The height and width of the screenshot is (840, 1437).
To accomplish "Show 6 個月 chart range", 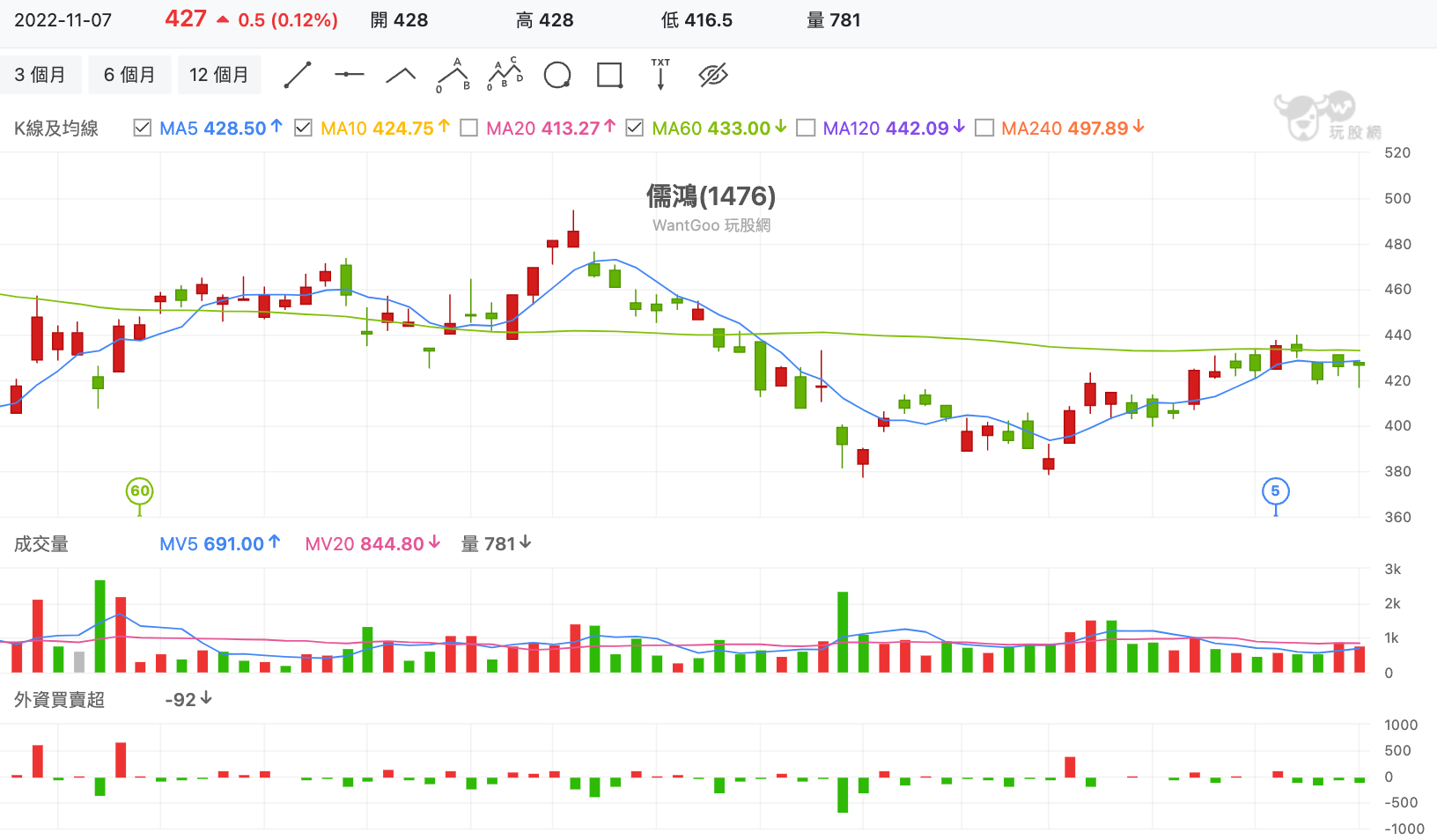I will (x=129, y=75).
